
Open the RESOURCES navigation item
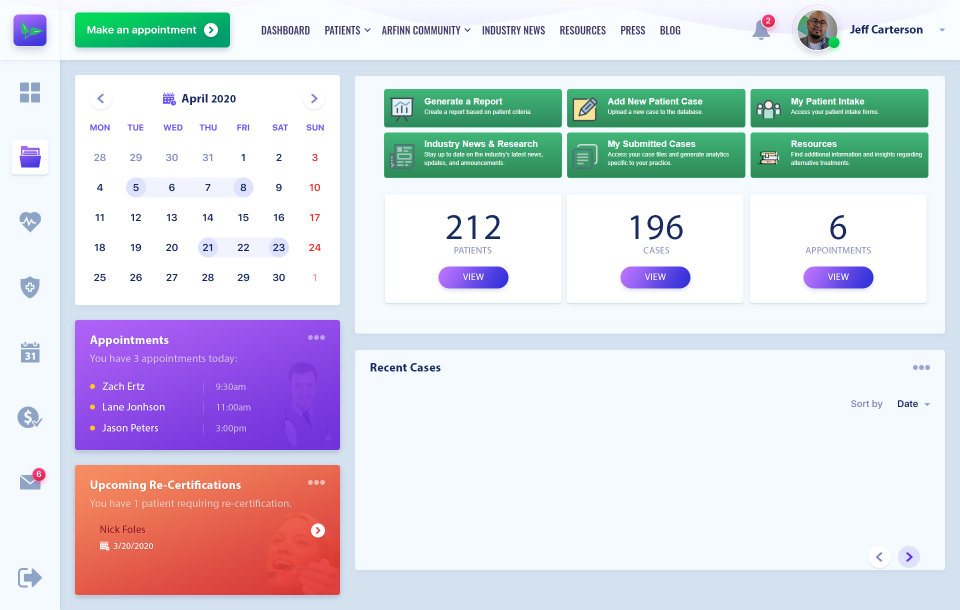point(582,30)
